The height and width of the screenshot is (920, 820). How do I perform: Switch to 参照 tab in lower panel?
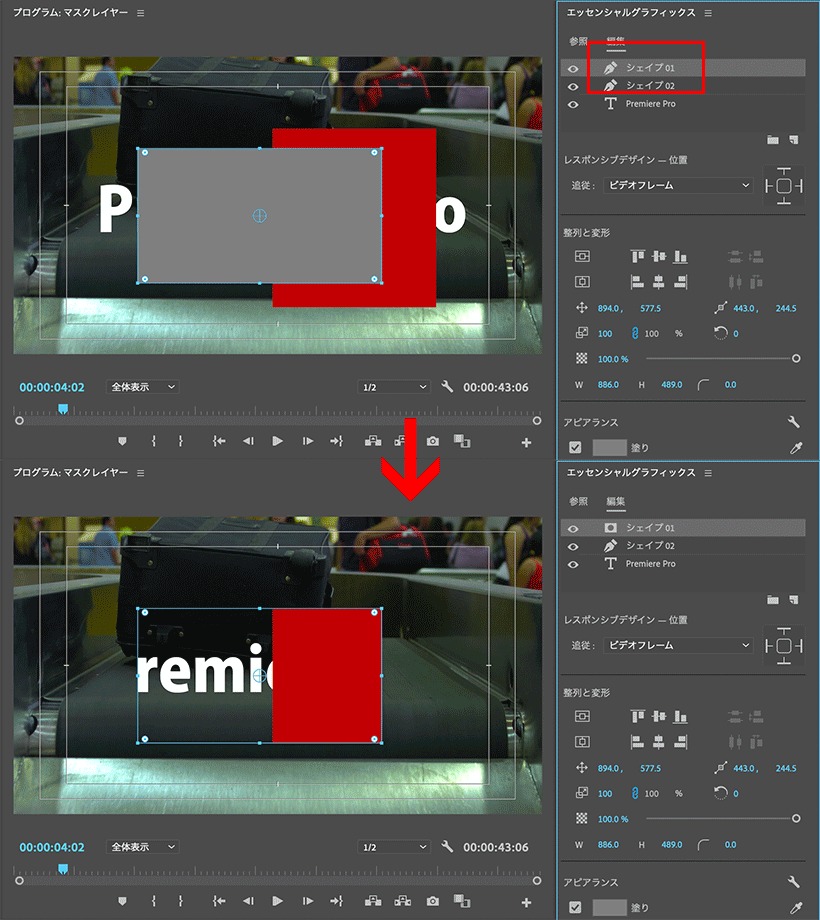[x=578, y=501]
